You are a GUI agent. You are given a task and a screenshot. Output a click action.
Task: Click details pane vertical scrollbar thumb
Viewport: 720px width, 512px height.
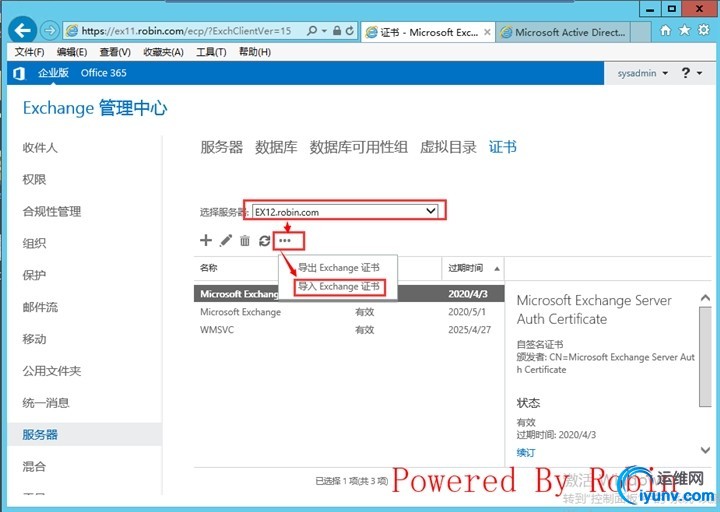[705, 357]
